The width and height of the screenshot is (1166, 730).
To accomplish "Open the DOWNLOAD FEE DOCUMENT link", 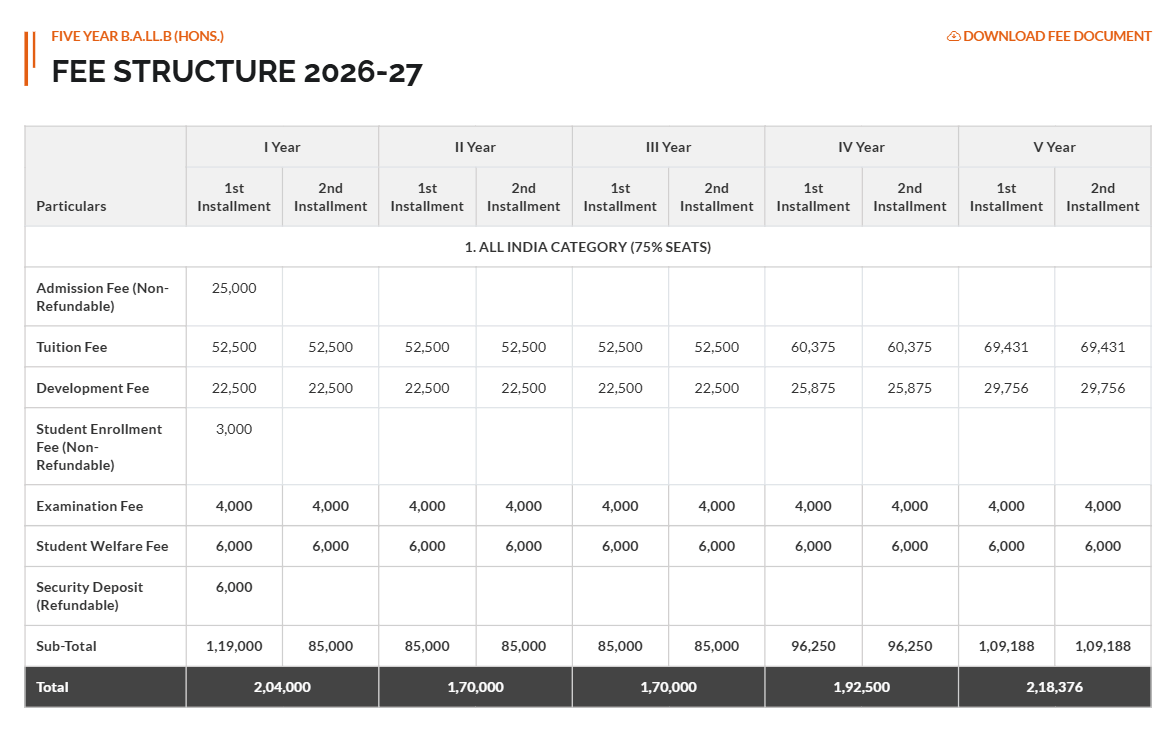I will [x=1057, y=35].
